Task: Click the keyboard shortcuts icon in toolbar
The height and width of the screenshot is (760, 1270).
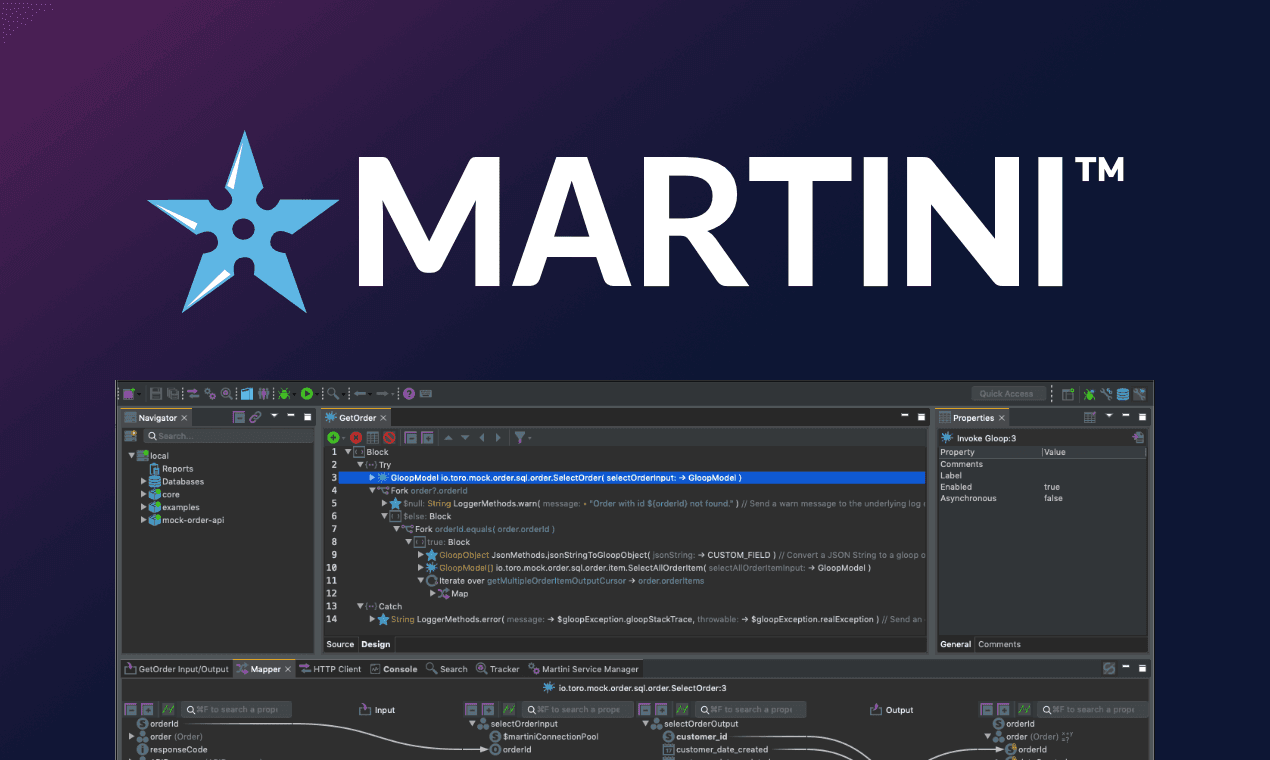Action: point(426,394)
